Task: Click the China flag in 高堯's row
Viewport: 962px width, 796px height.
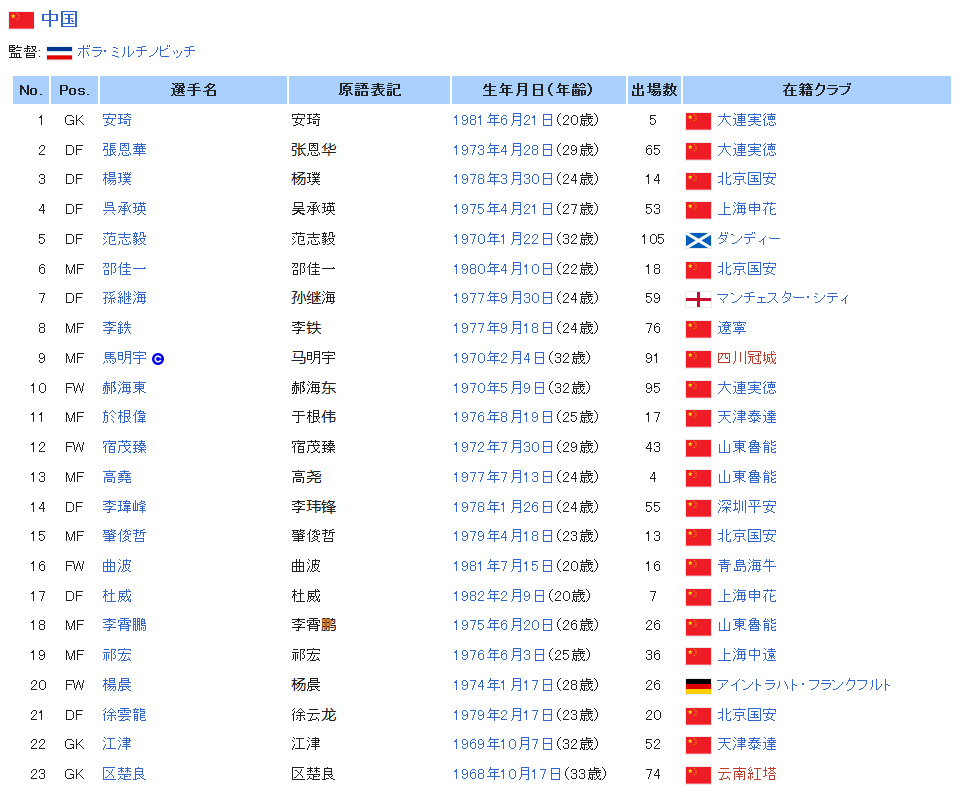Action: [x=698, y=478]
